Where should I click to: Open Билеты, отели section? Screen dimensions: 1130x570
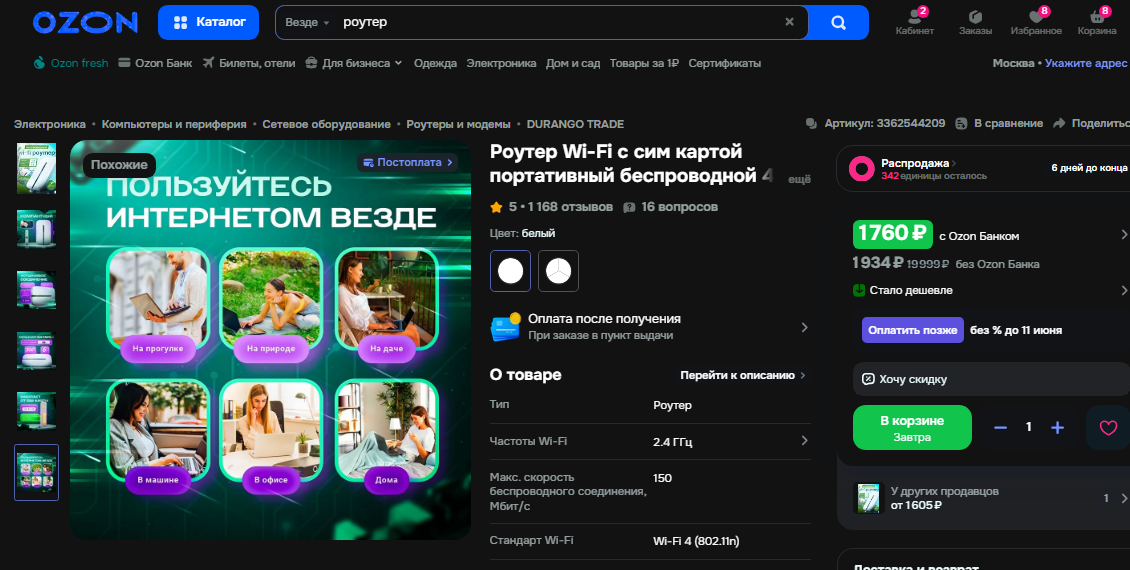pos(249,63)
